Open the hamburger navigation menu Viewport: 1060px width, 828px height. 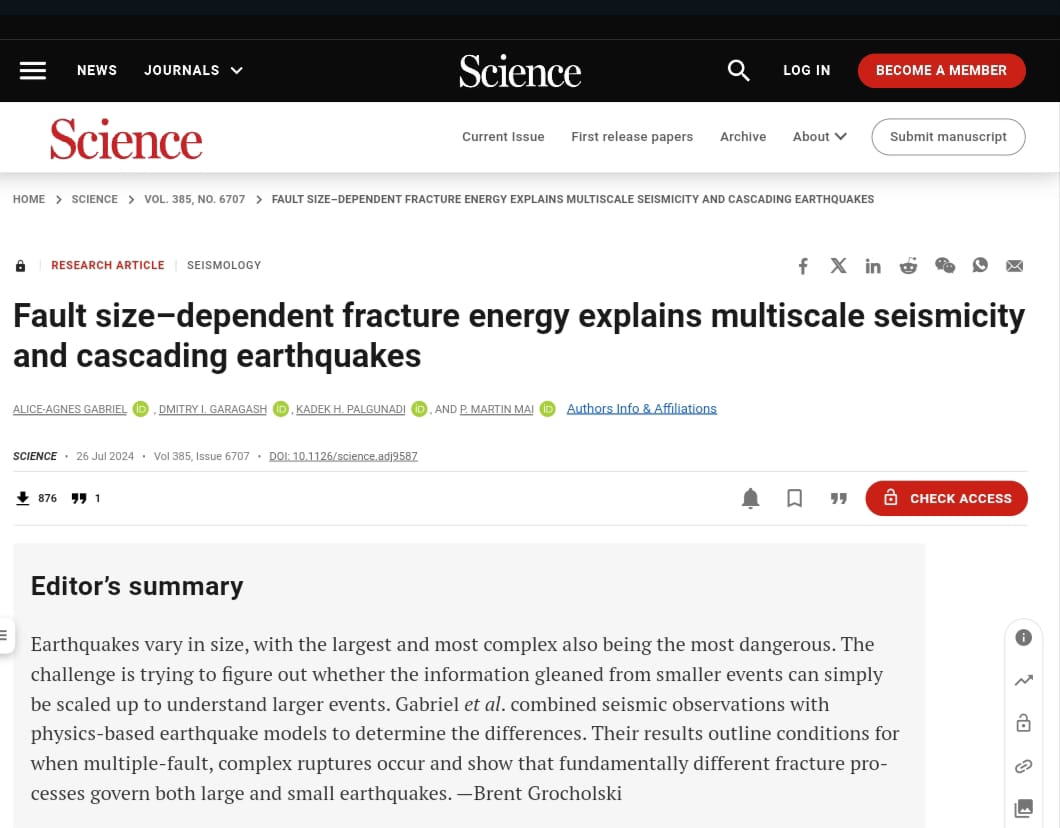pyautogui.click(x=33, y=70)
